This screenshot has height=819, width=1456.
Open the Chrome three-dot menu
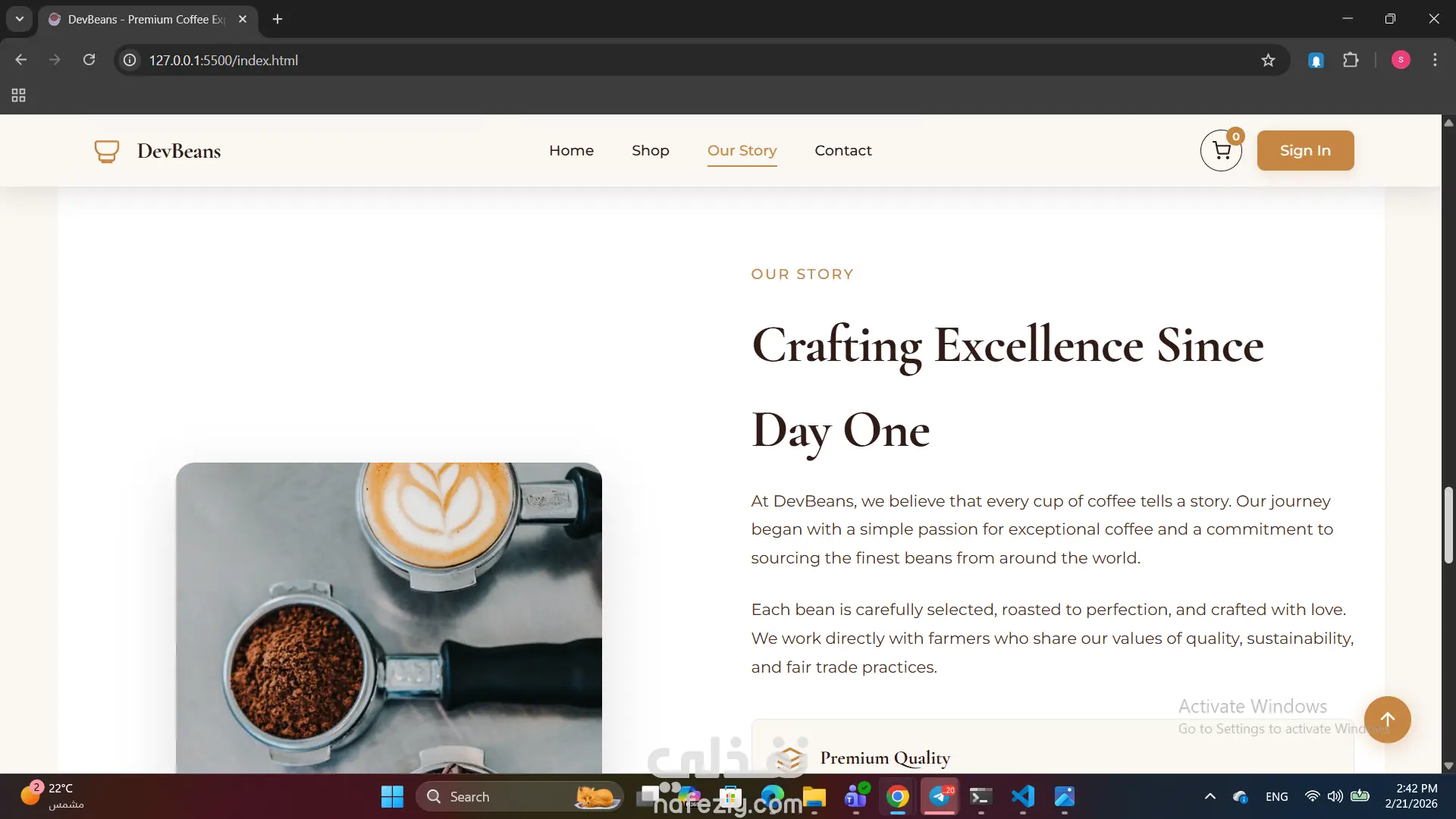[1435, 60]
